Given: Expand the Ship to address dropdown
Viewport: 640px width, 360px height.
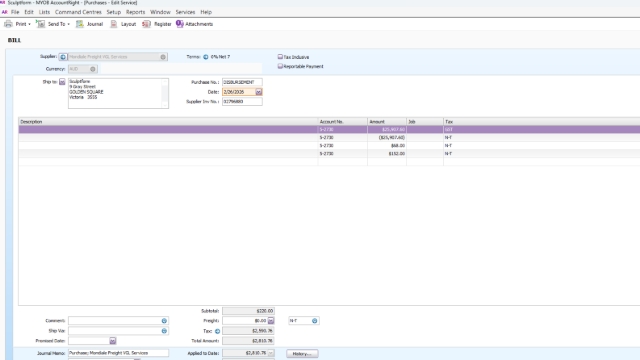Looking at the screenshot, I should click(x=62, y=82).
